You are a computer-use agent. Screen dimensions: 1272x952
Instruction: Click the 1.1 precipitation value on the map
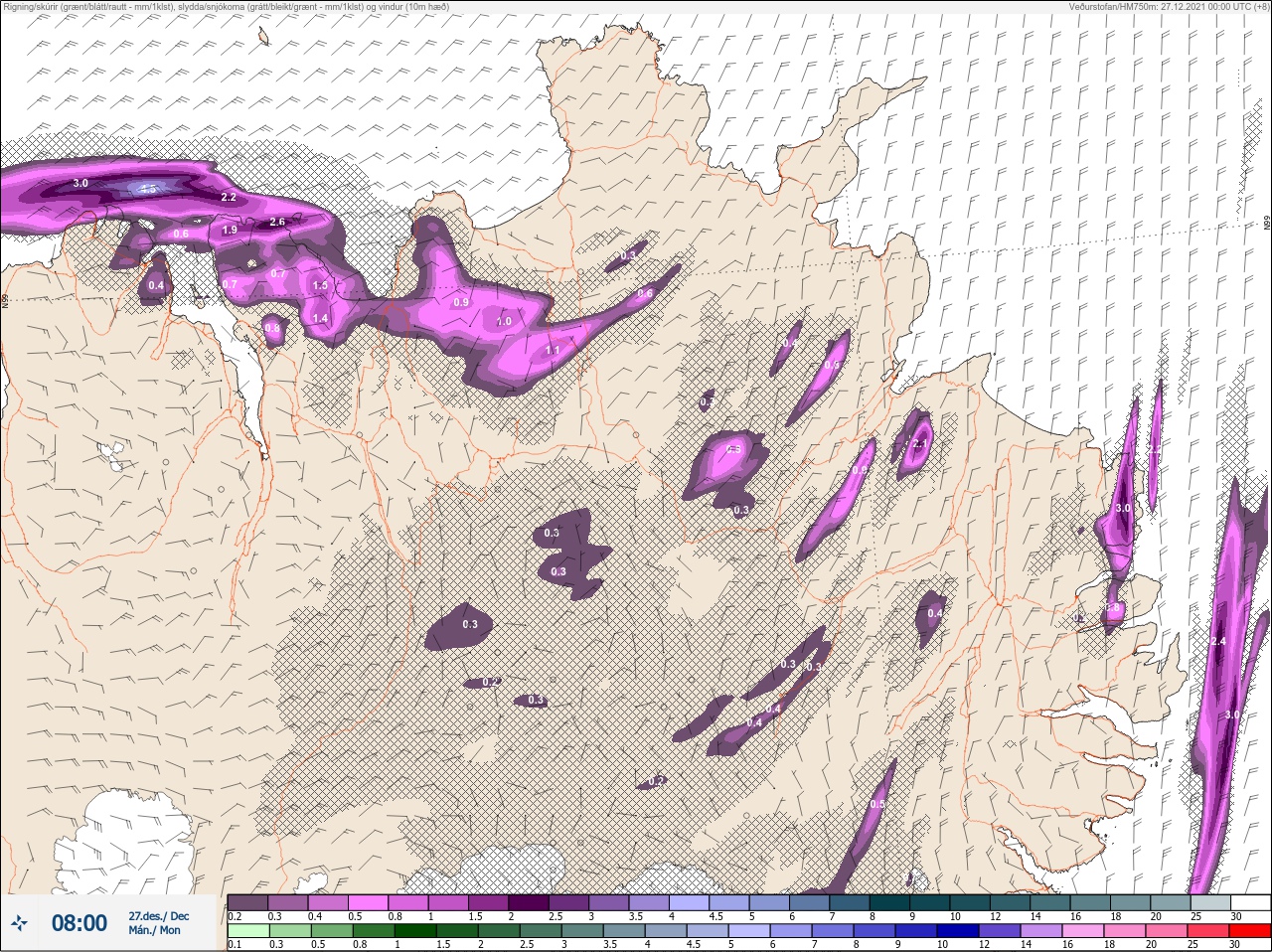point(553,350)
